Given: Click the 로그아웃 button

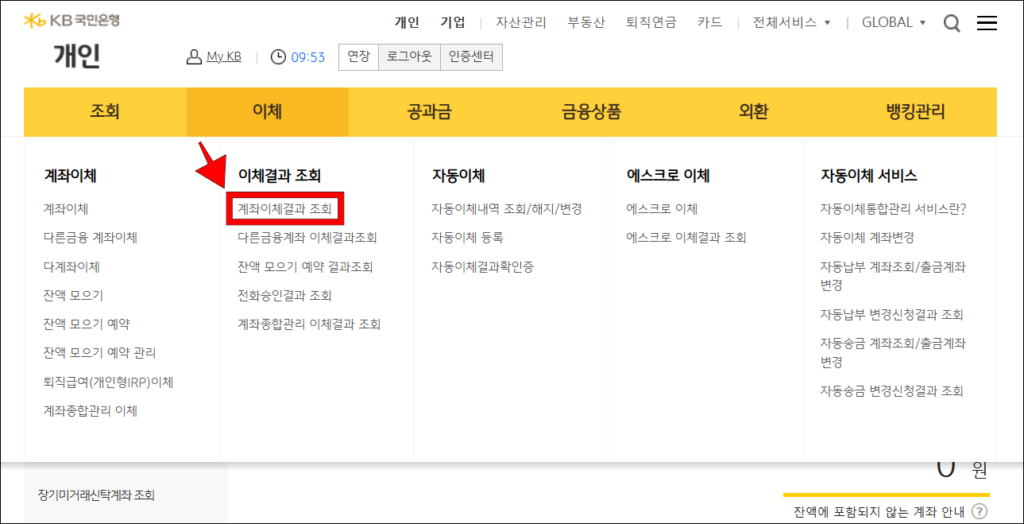Looking at the screenshot, I should (x=409, y=57).
